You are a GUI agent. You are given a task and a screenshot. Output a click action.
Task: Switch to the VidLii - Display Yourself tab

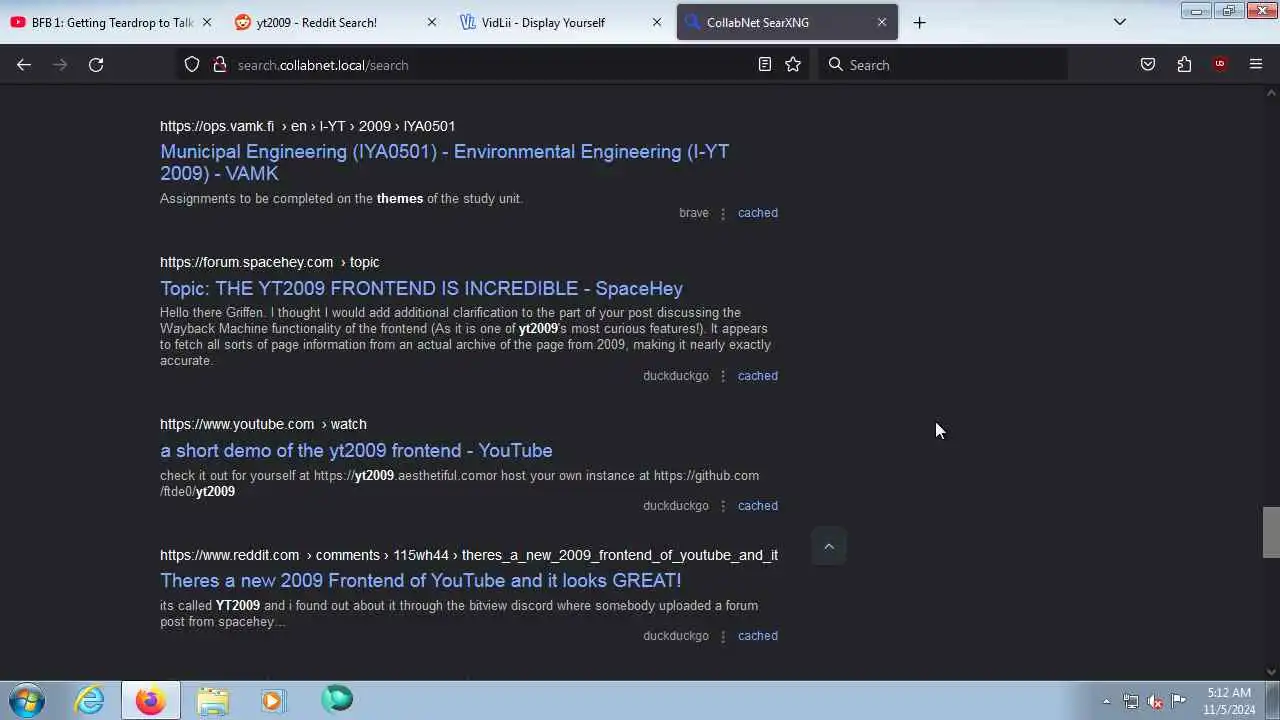pos(562,22)
